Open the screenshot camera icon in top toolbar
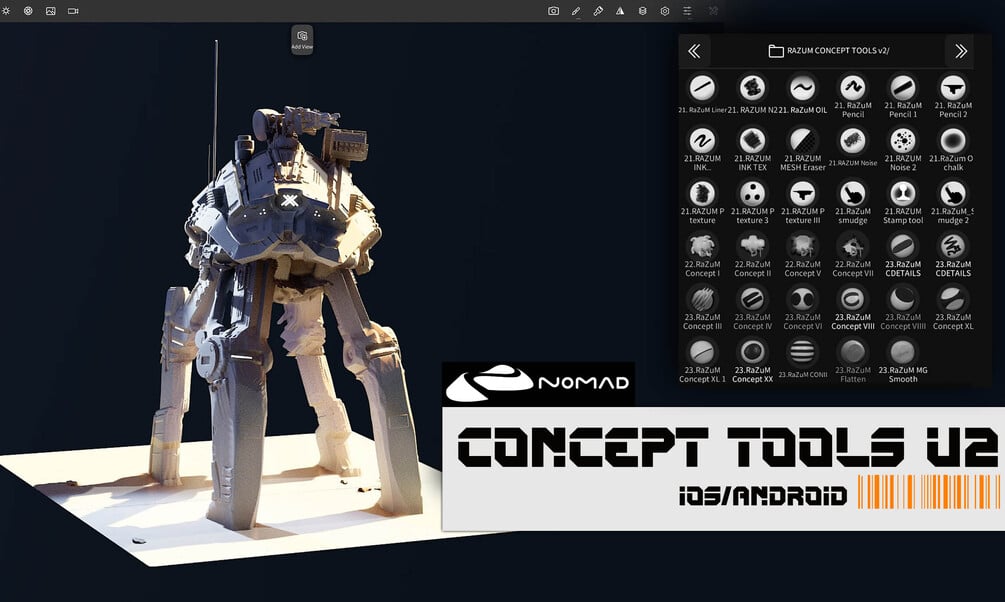The height and width of the screenshot is (602, 1005). tap(553, 11)
